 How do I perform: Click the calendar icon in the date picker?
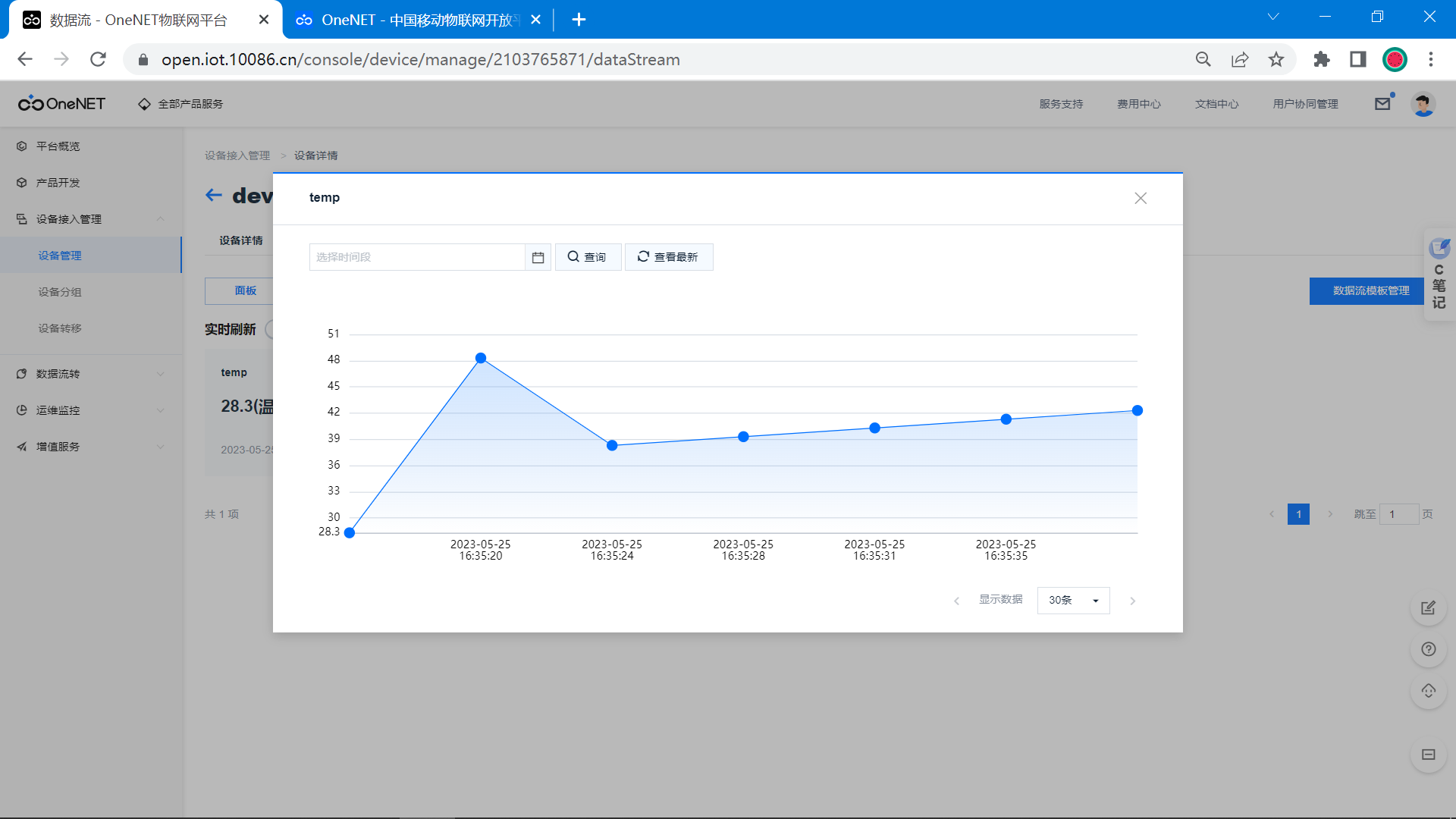pos(538,258)
